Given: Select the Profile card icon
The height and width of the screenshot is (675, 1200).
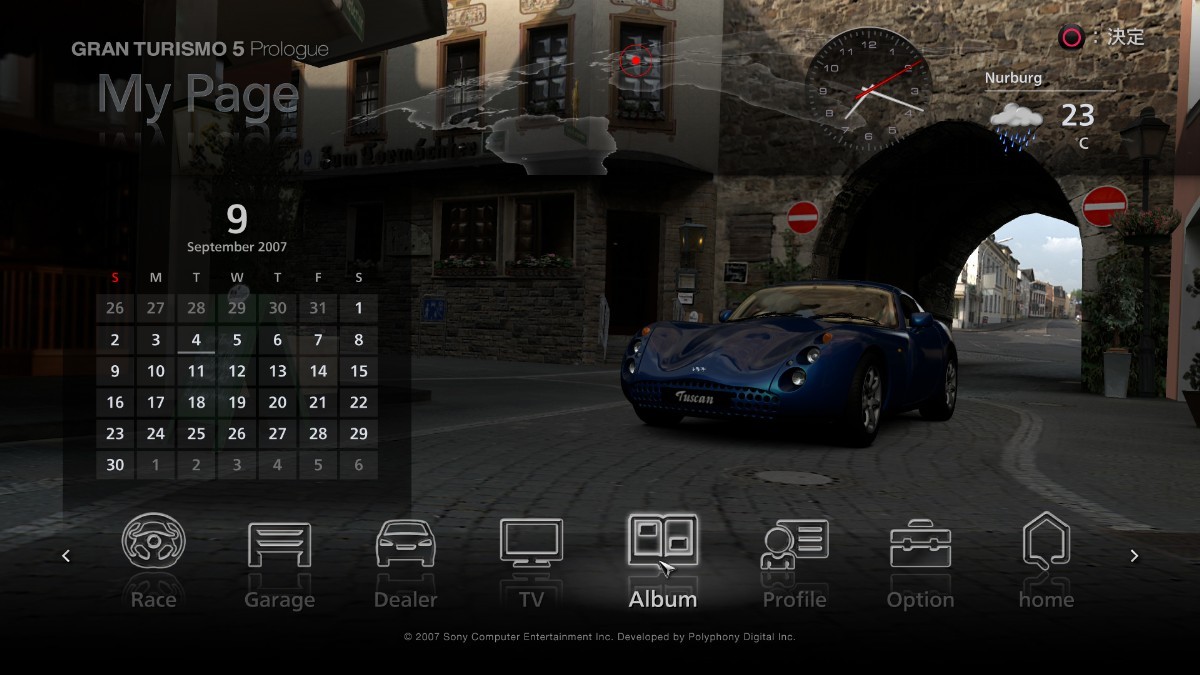Looking at the screenshot, I should point(794,544).
